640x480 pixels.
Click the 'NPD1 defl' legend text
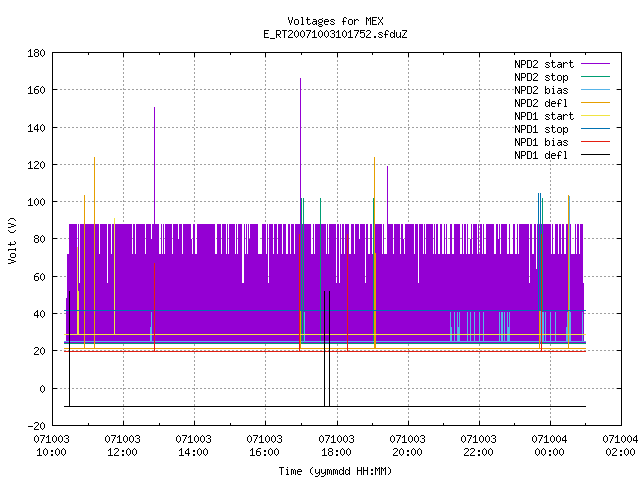(x=541, y=155)
